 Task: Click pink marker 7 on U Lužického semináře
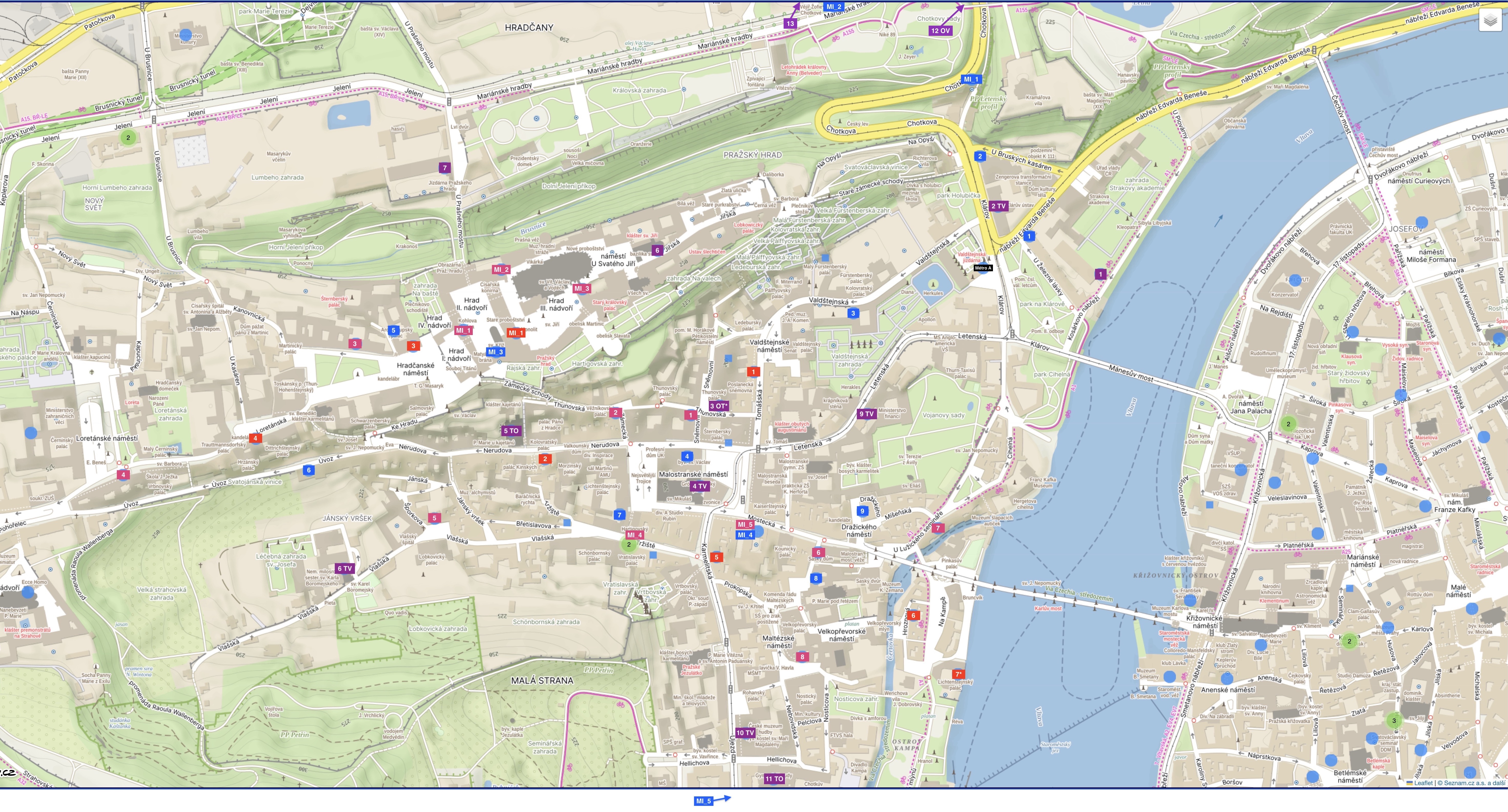click(938, 528)
